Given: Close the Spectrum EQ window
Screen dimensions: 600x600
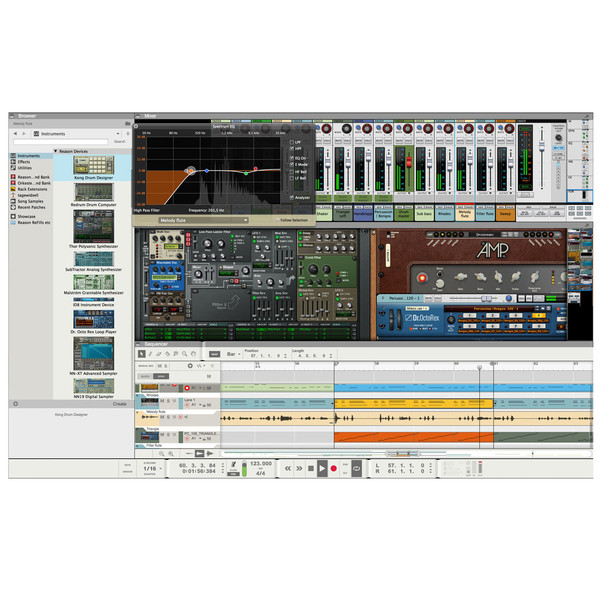Looking at the screenshot, I should click(136, 126).
